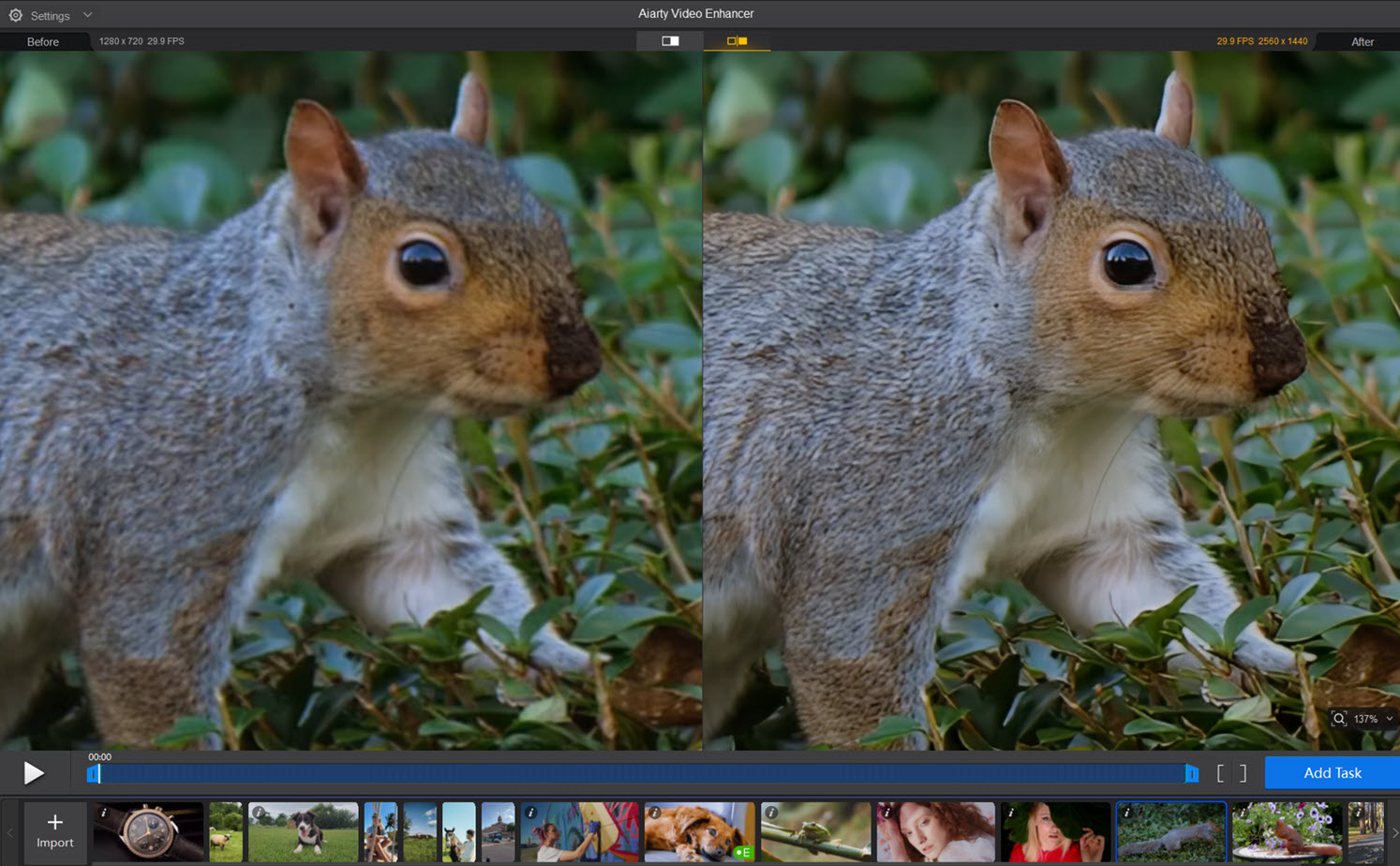
Task: Switch to the split-slider compare view icon
Action: (x=670, y=41)
